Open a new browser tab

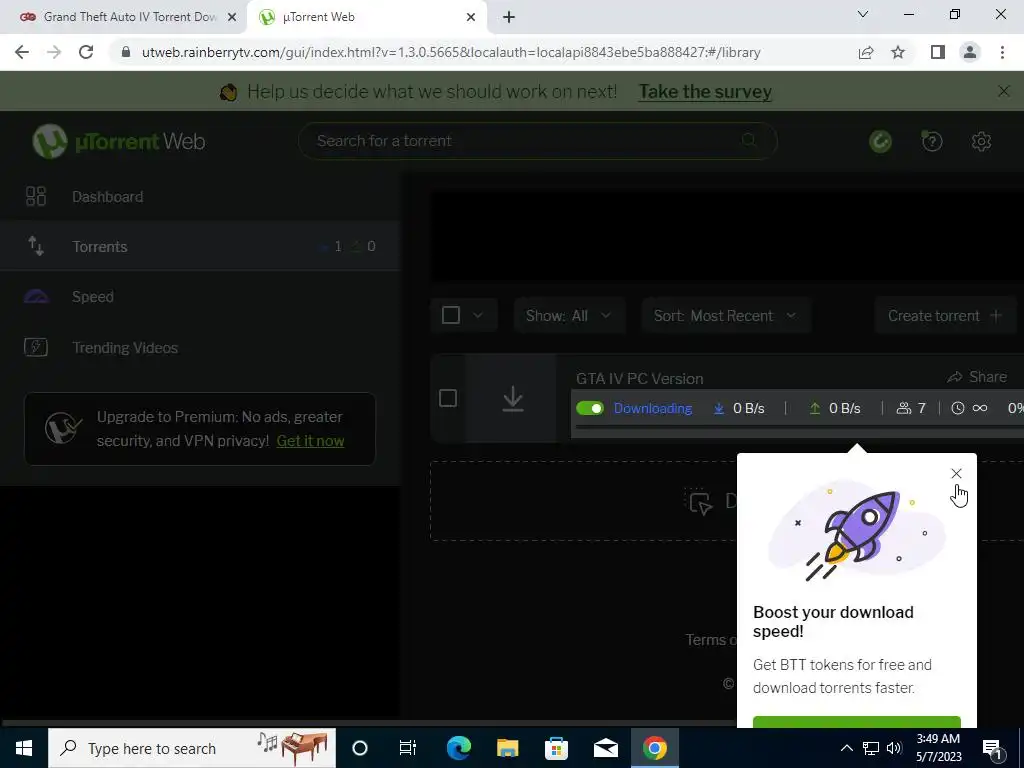pyautogui.click(x=509, y=17)
